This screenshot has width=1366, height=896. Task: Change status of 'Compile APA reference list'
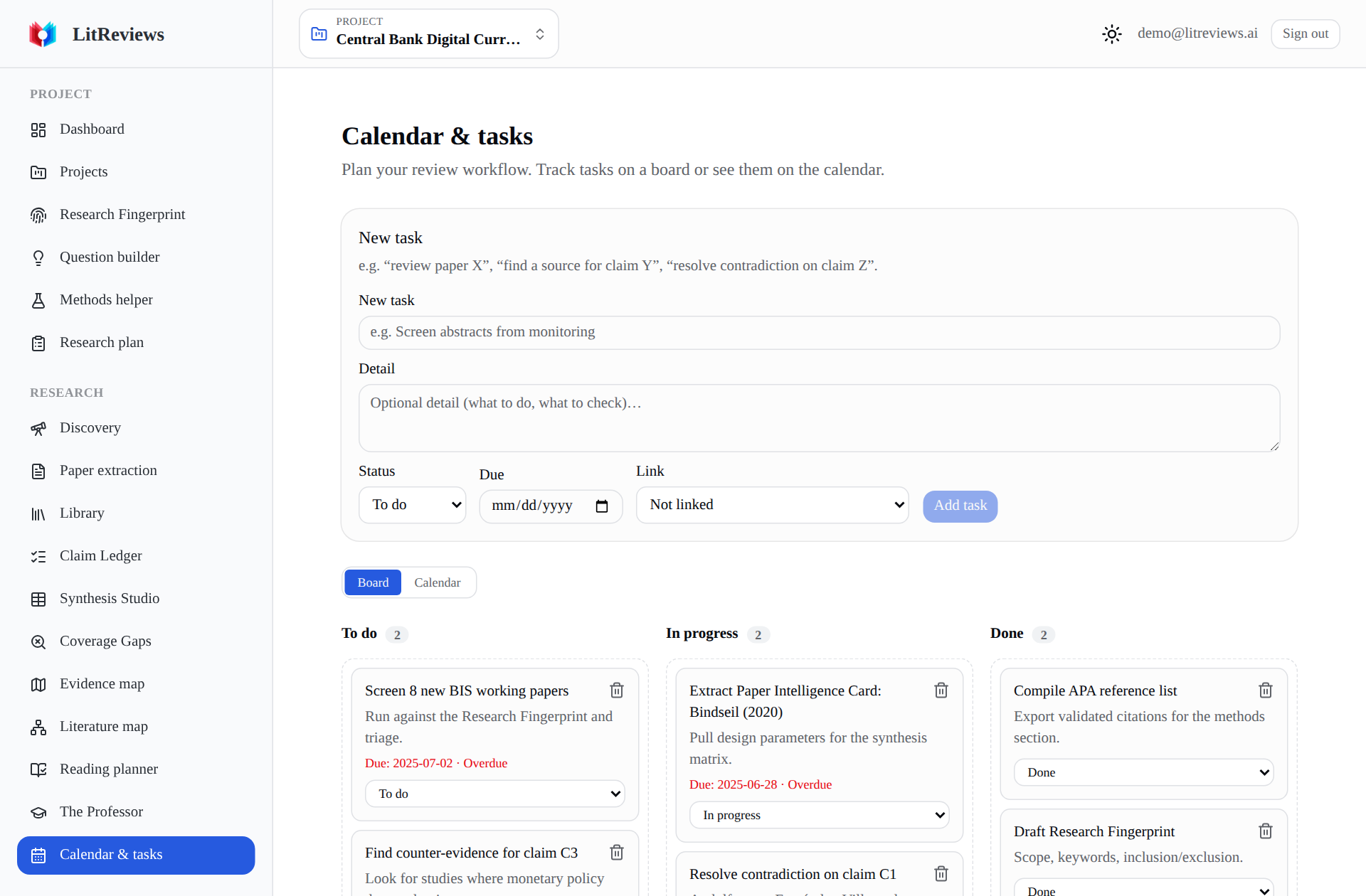click(x=1144, y=772)
